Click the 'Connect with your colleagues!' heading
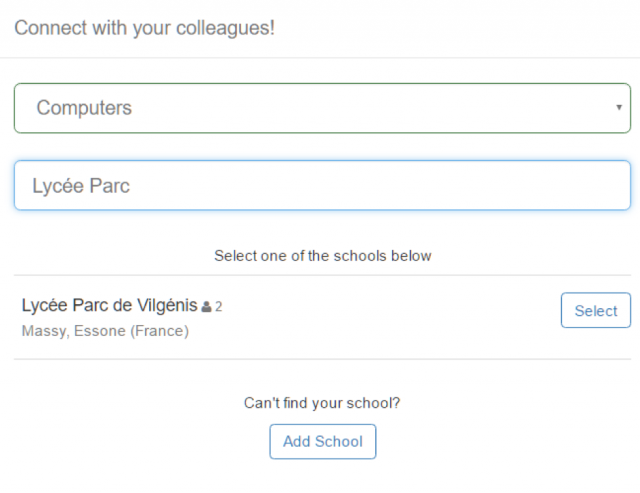 coord(144,27)
